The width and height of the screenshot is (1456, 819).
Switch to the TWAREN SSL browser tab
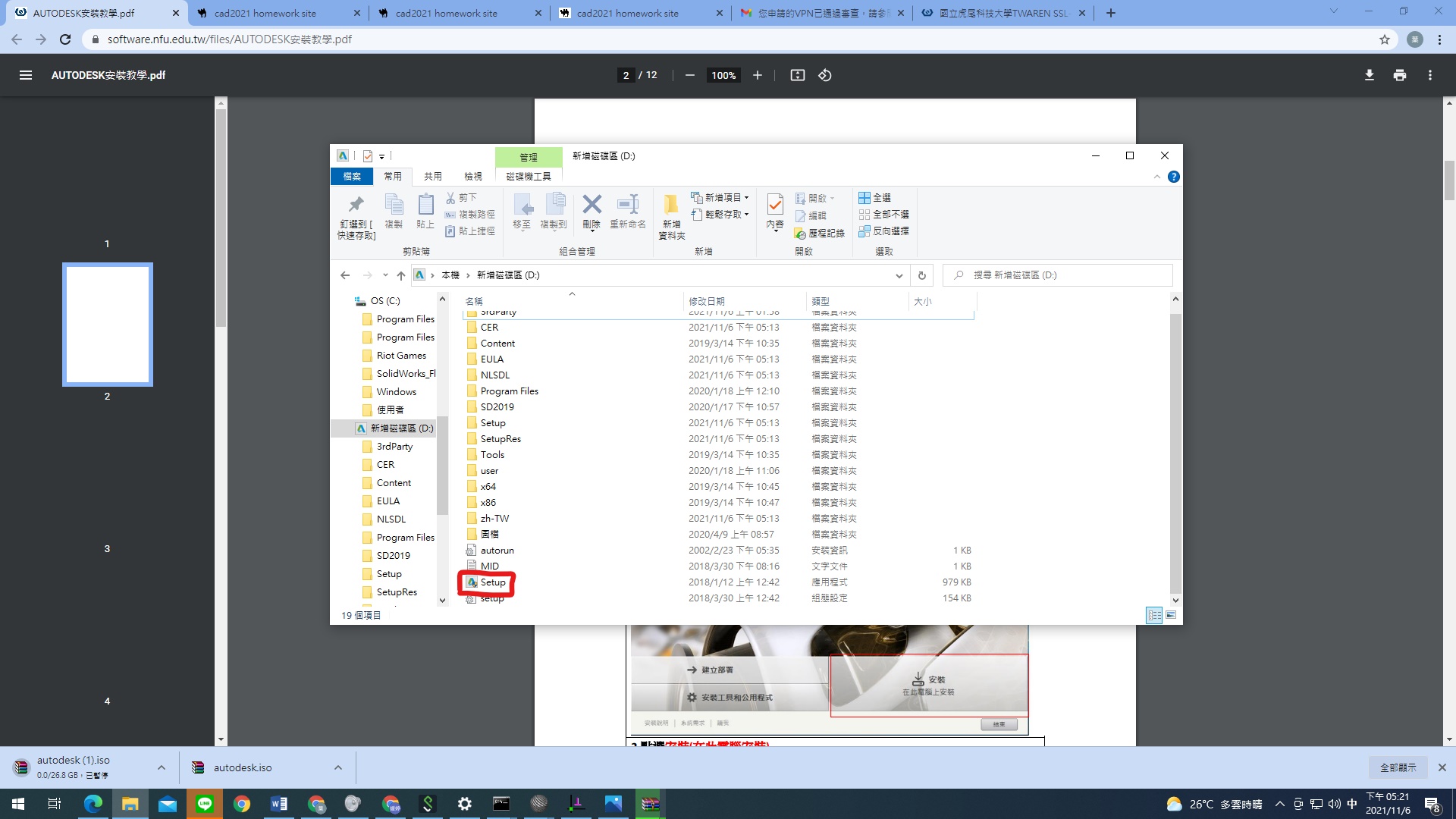click(x=1003, y=13)
